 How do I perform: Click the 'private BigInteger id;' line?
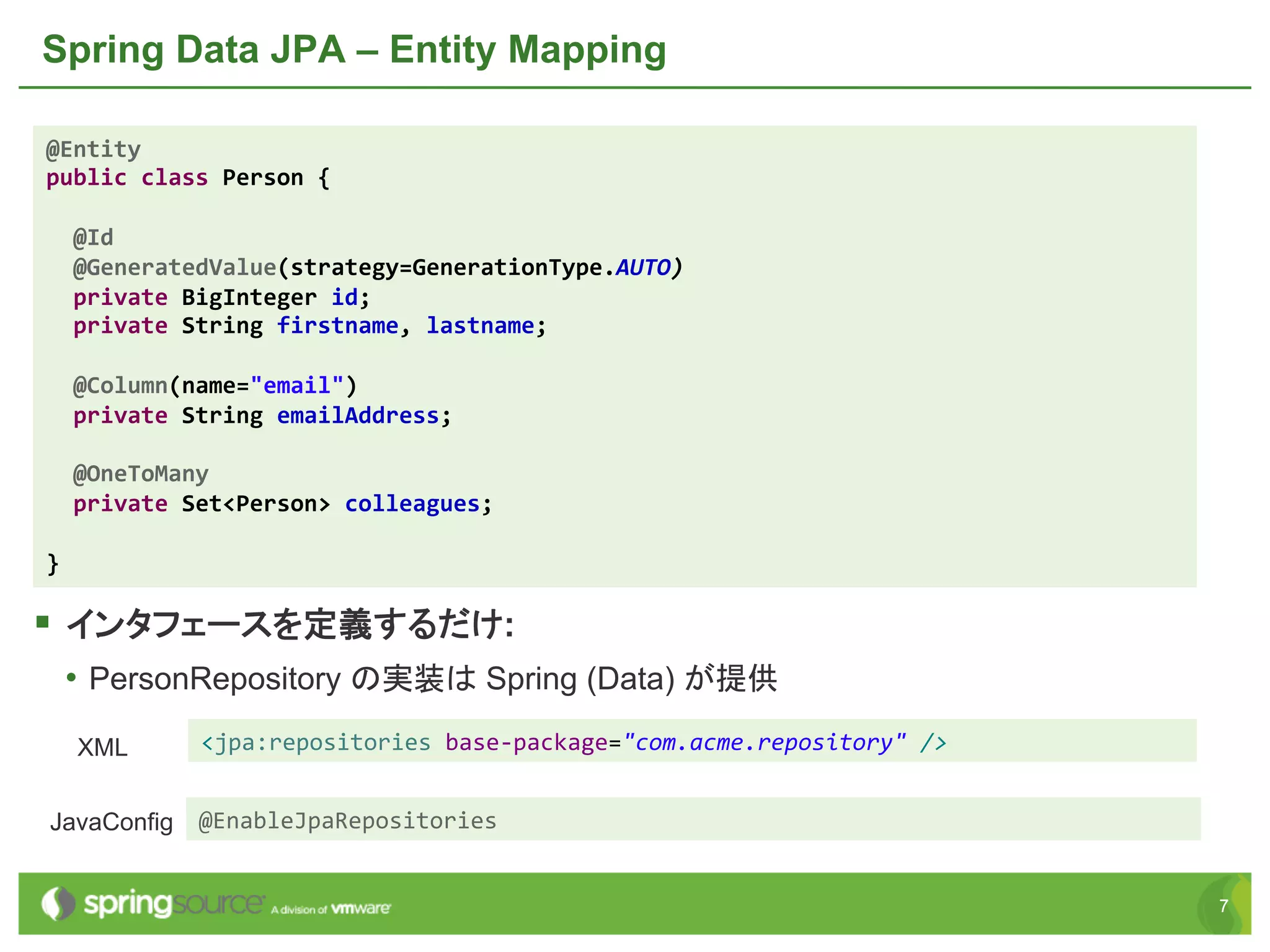(x=221, y=297)
